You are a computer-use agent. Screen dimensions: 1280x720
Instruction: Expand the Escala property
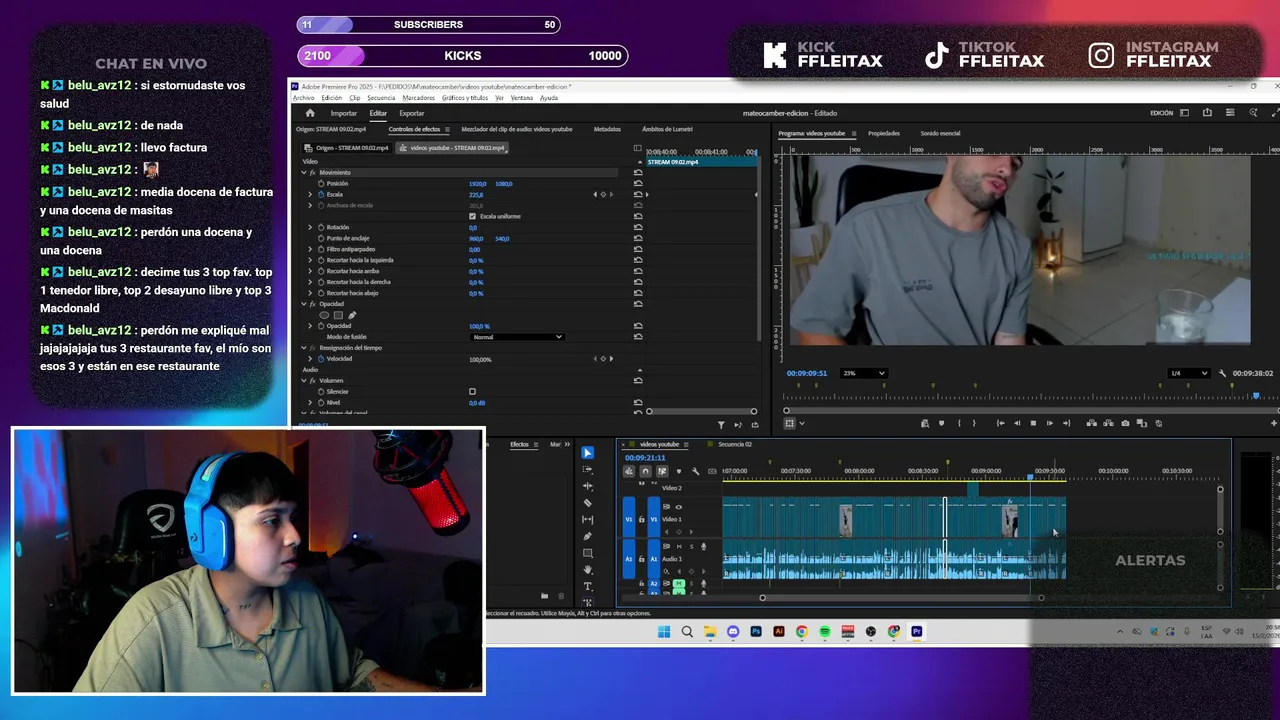click(310, 195)
